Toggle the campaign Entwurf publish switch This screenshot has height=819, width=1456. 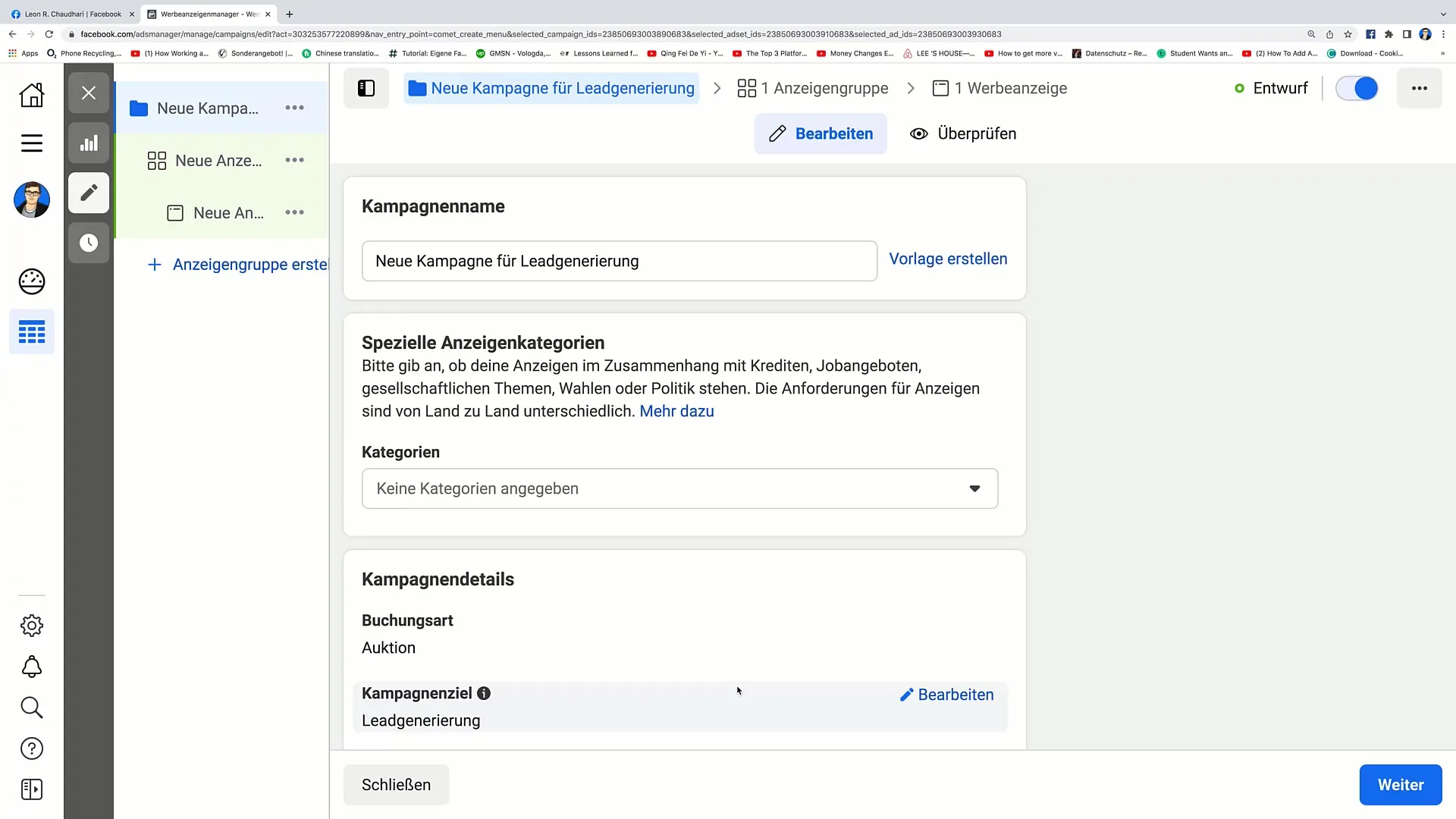tap(1360, 88)
